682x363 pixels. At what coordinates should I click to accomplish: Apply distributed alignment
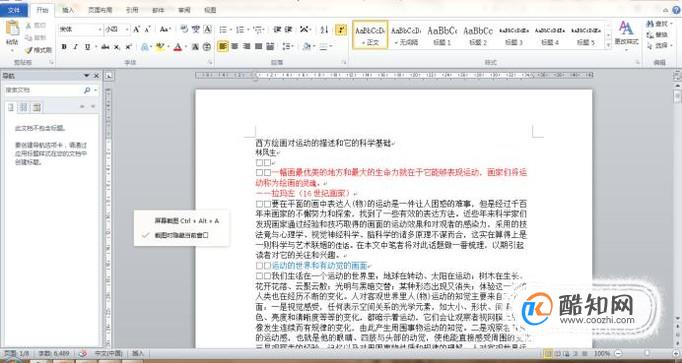270,46
